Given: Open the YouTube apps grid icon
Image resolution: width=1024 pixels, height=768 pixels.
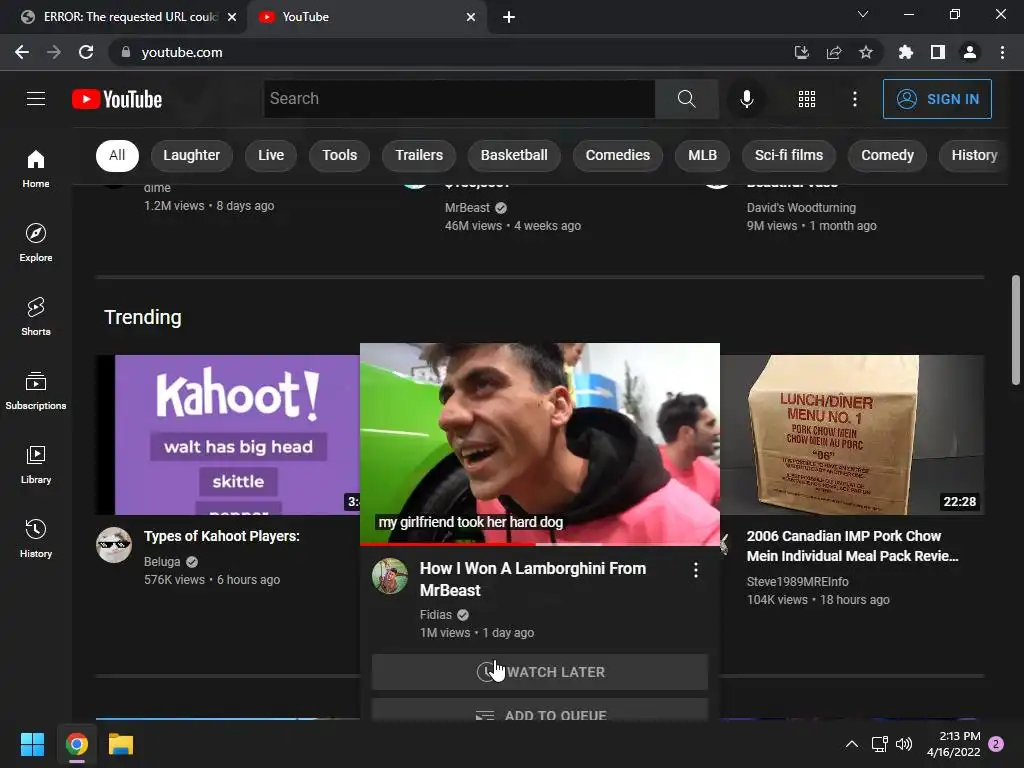Looking at the screenshot, I should point(807,99).
